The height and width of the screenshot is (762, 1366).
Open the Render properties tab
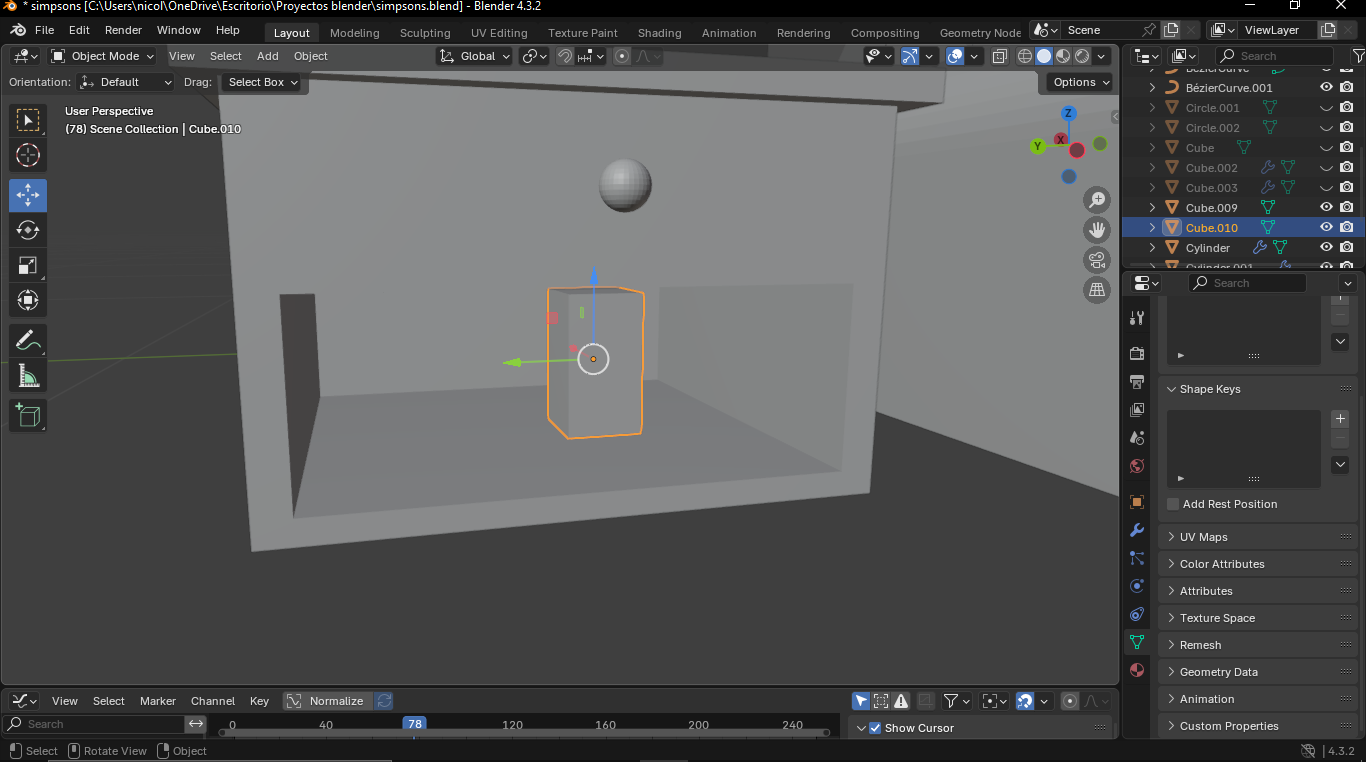1137,354
